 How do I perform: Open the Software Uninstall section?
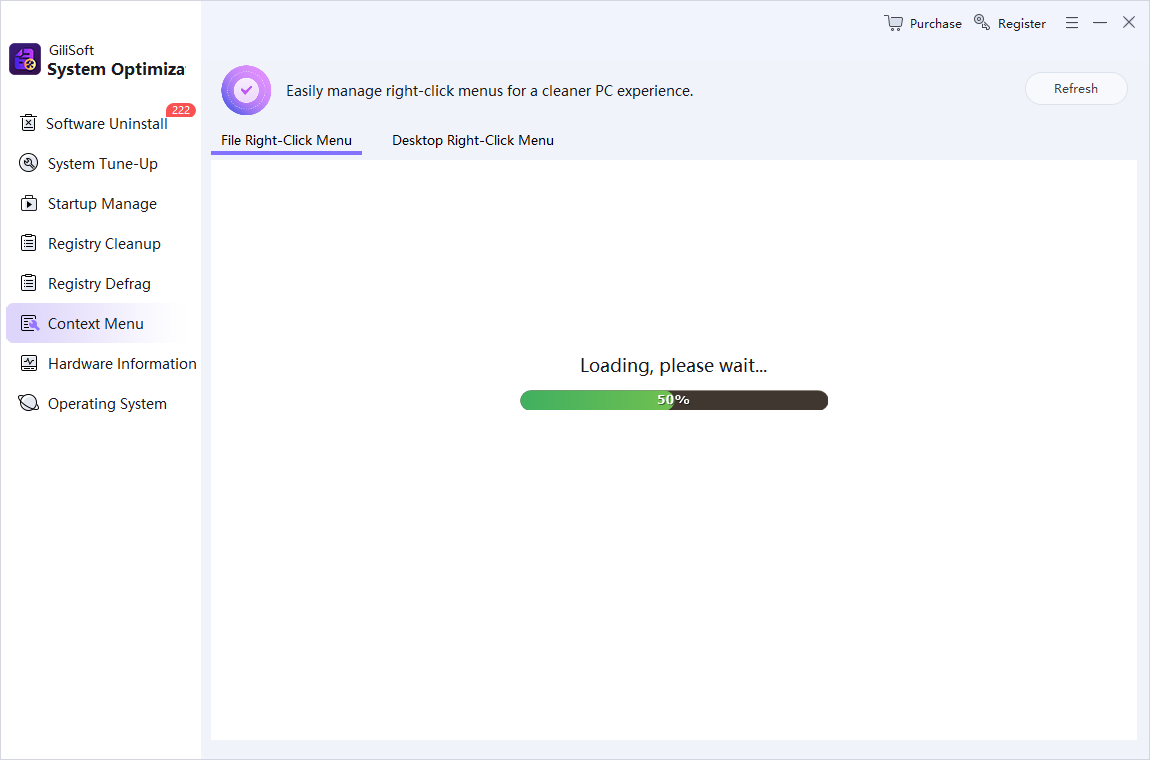[x=107, y=123]
